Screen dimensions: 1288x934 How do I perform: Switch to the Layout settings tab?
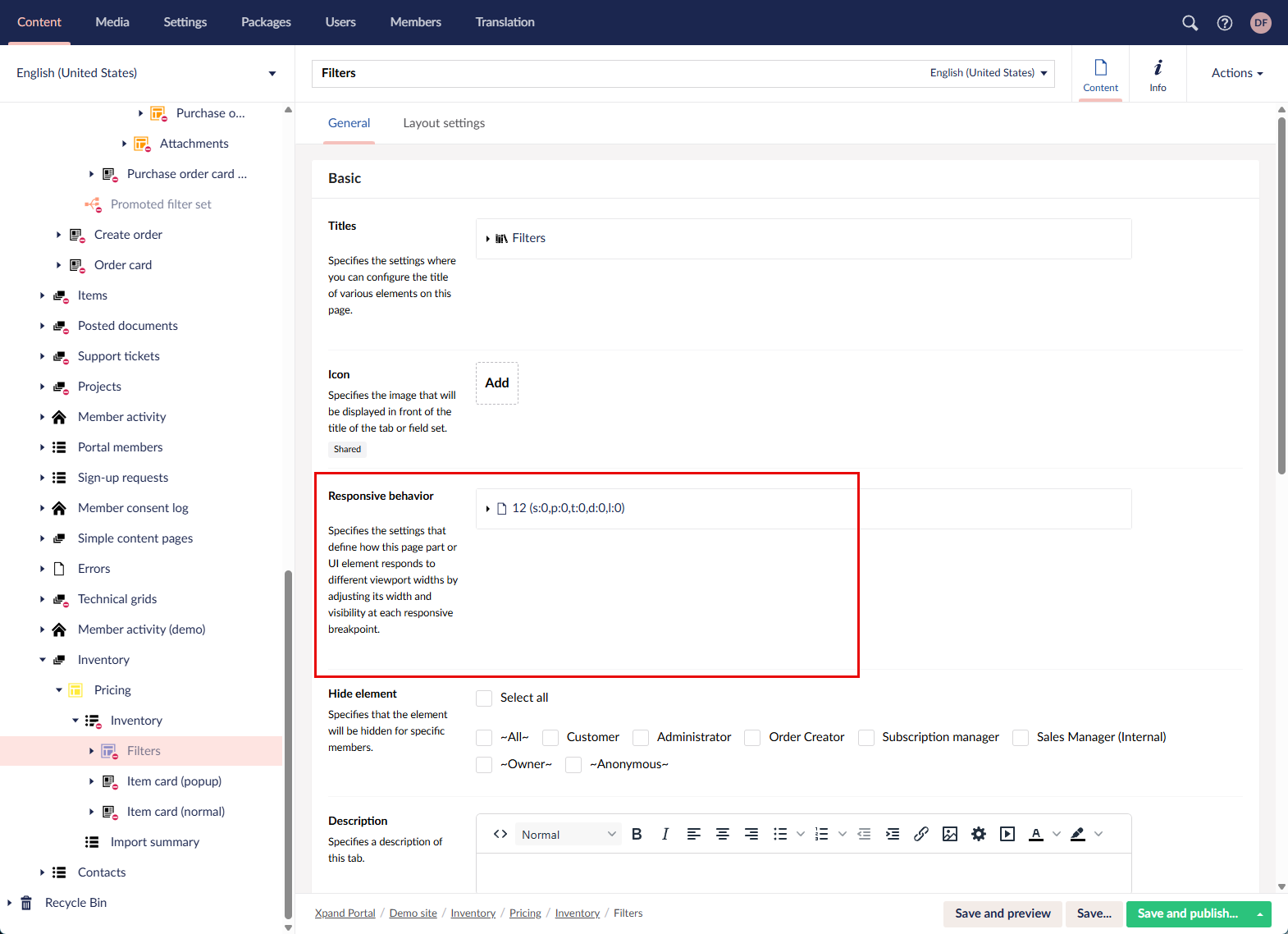(x=444, y=123)
